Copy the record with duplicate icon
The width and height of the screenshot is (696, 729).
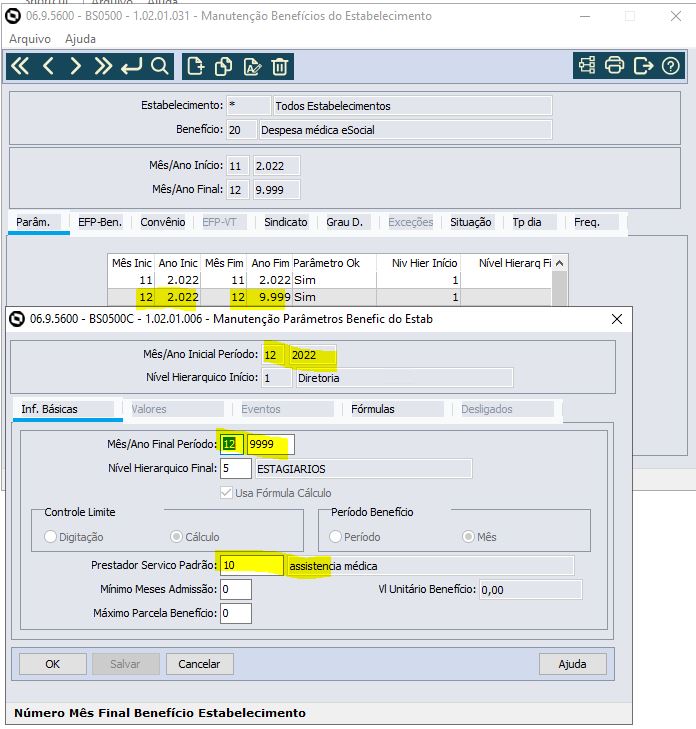[x=224, y=66]
